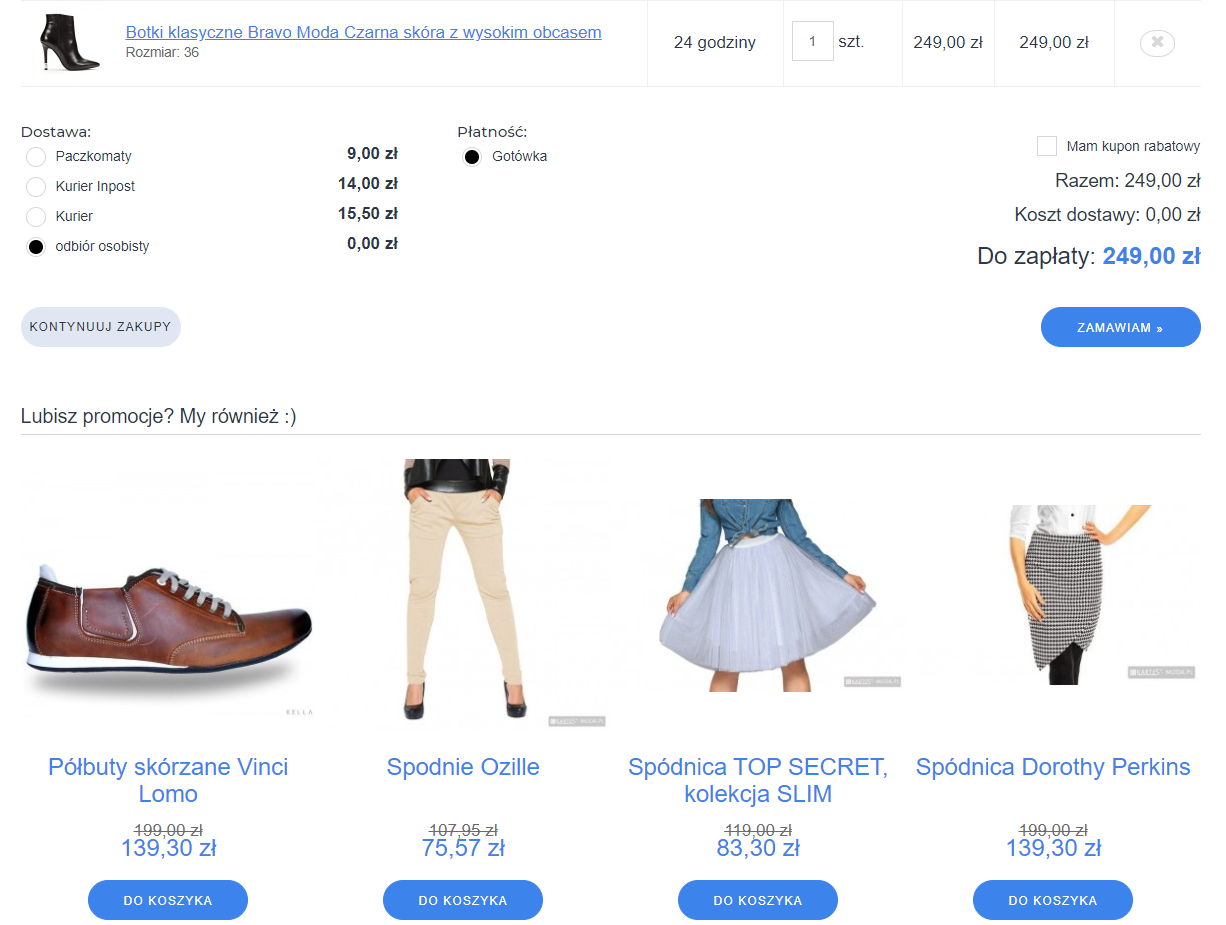Open Półbuty skórzane Vinci Lomo title link
Screen dimensions: 1226x925
168,780
